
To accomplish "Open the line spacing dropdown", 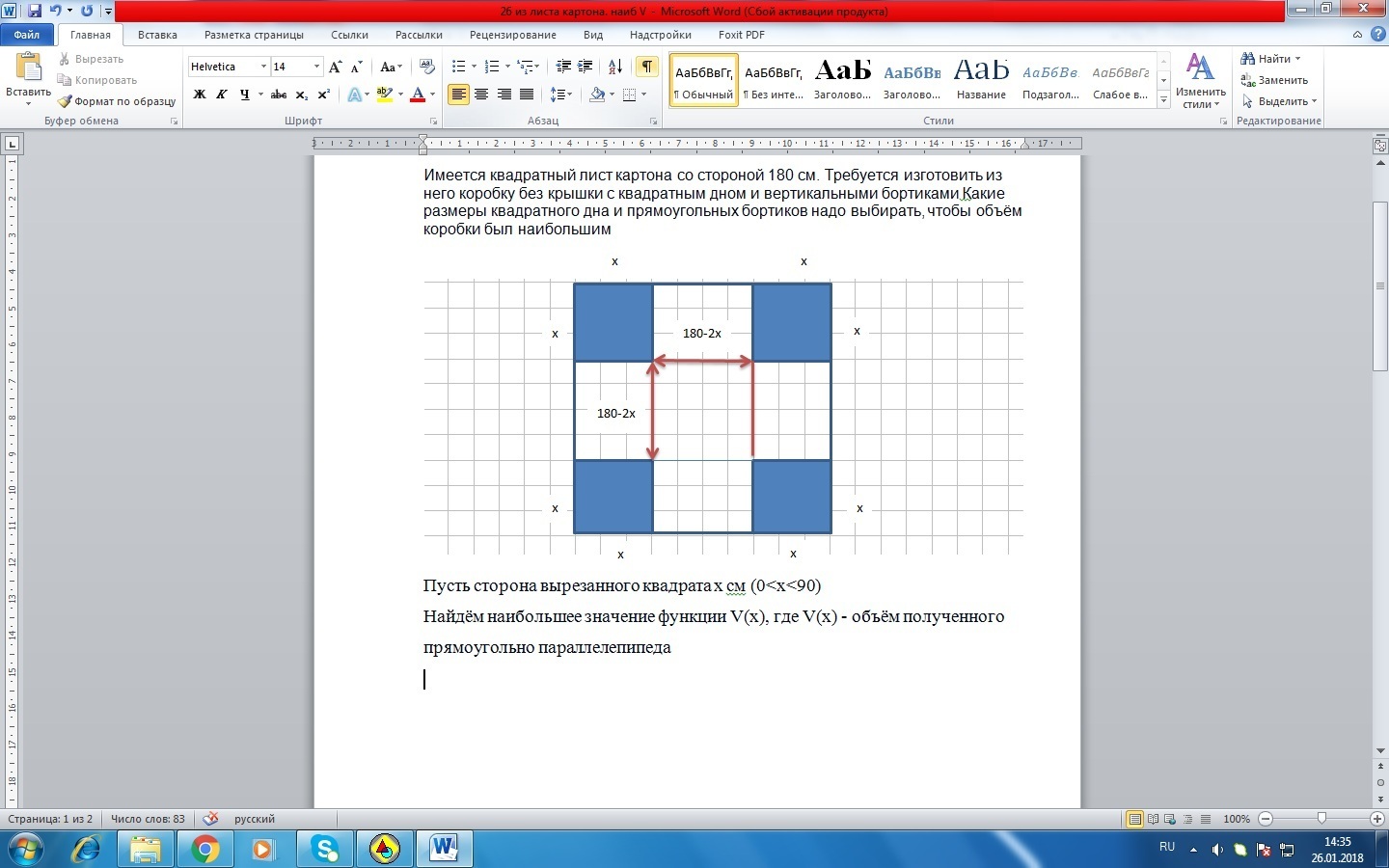I will point(561,95).
